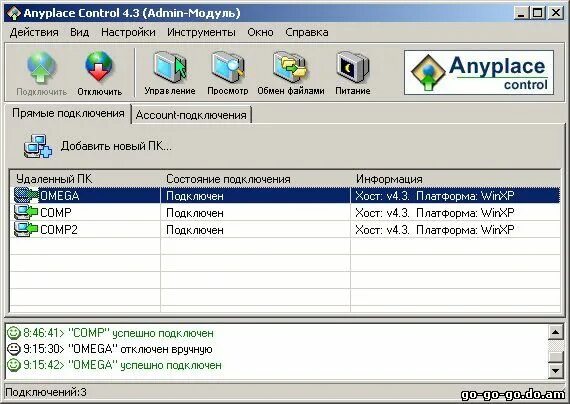Screen dimensions: 570x404
Task: Select the COMP row name
Action: point(56,212)
